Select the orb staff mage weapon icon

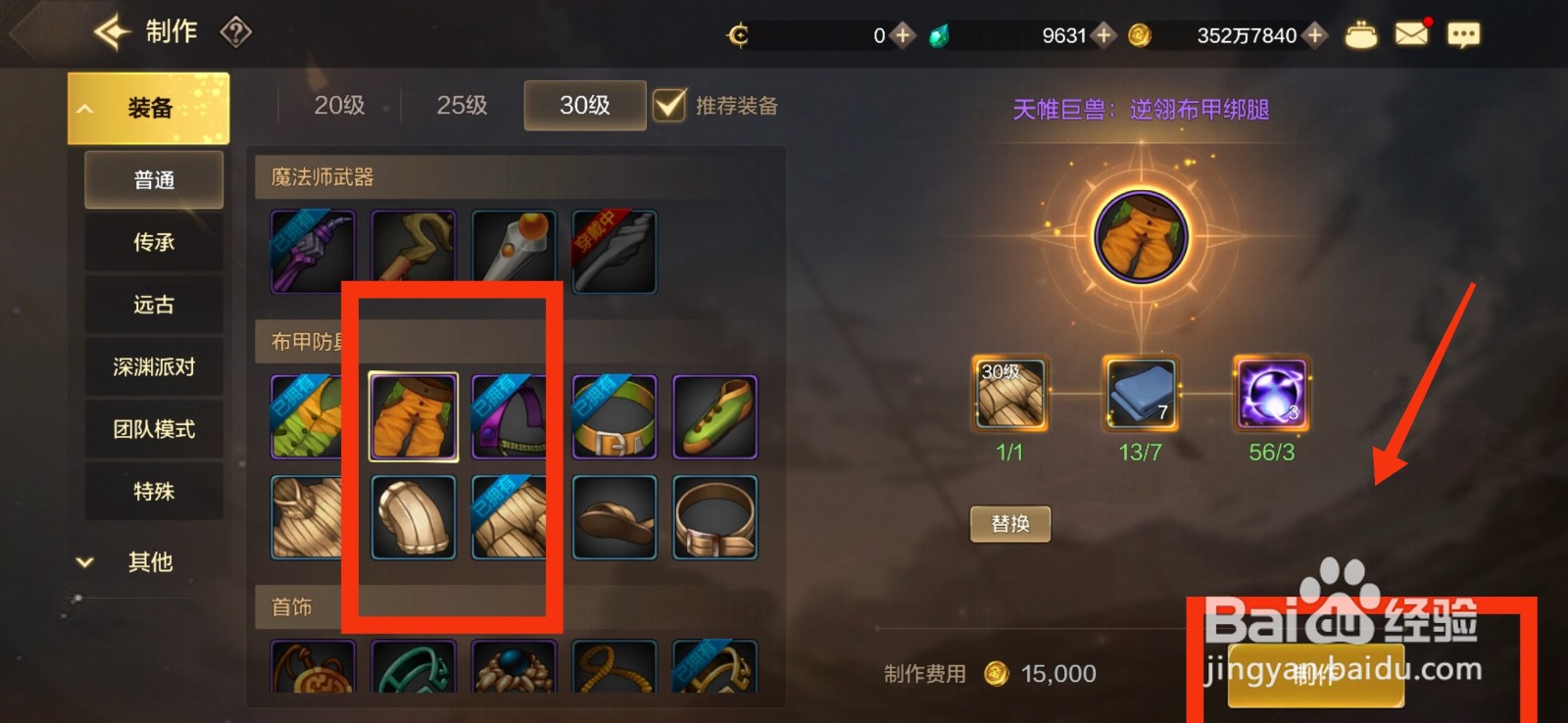(514, 252)
